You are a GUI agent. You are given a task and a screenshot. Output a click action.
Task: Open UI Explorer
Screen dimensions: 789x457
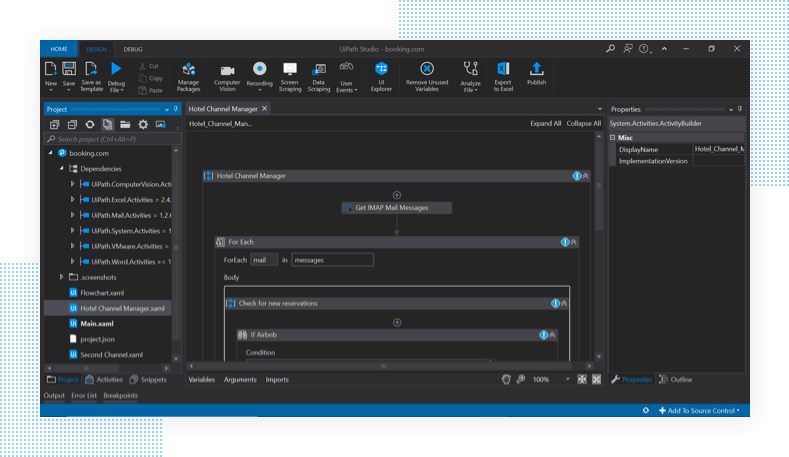(x=381, y=77)
